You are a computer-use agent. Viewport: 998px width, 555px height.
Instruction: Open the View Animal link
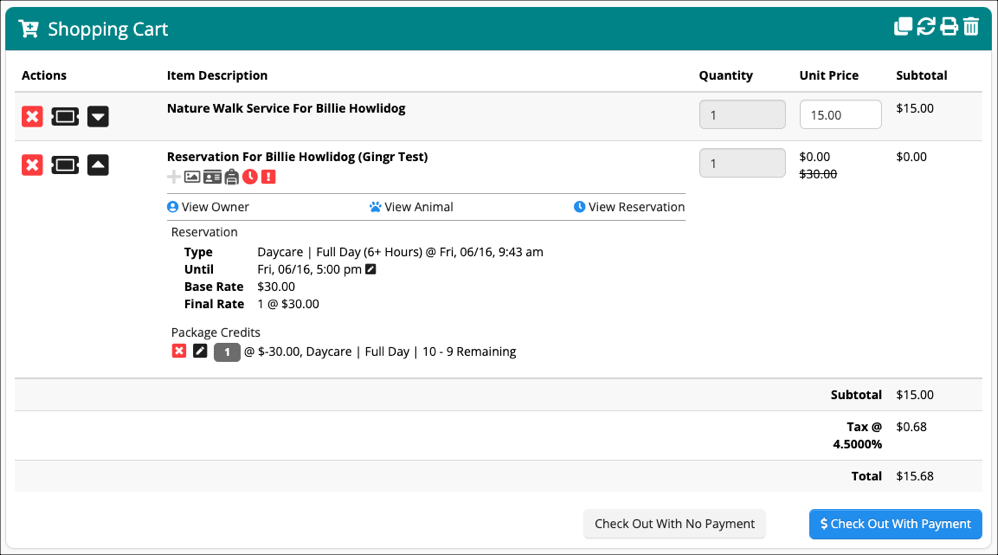point(411,207)
